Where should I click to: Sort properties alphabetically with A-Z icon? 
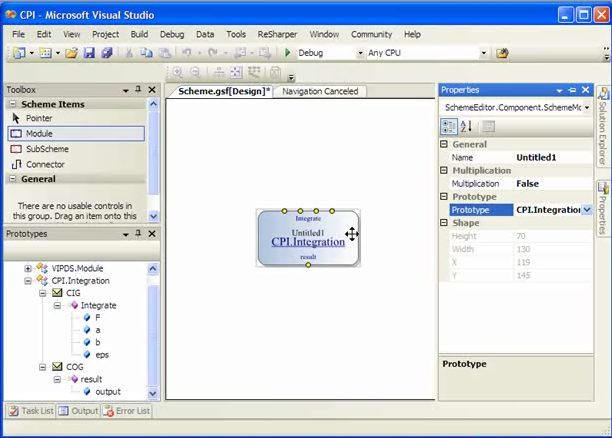click(467, 126)
